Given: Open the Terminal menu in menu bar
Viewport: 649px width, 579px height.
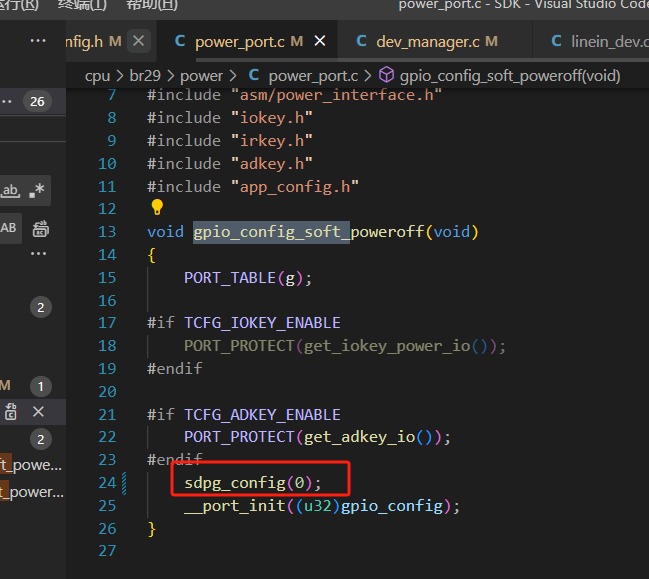Looking at the screenshot, I should (x=82, y=5).
